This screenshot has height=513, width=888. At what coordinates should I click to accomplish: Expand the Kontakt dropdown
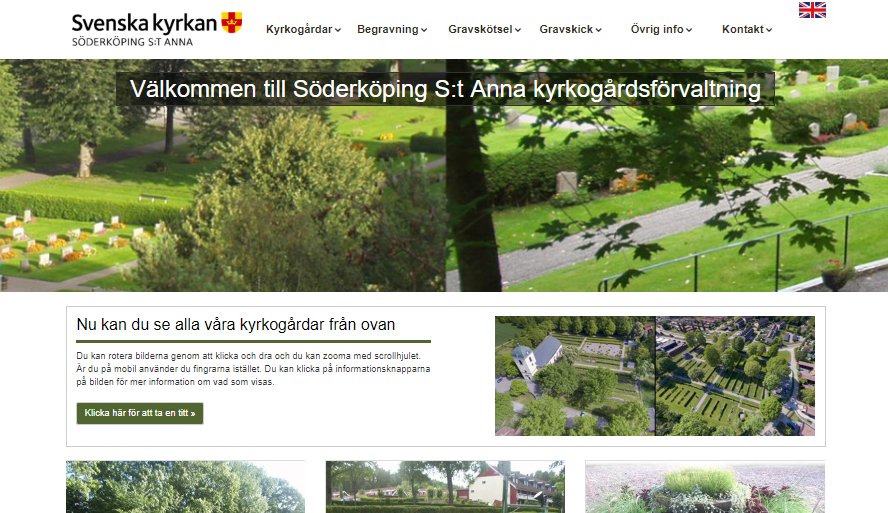[747, 29]
